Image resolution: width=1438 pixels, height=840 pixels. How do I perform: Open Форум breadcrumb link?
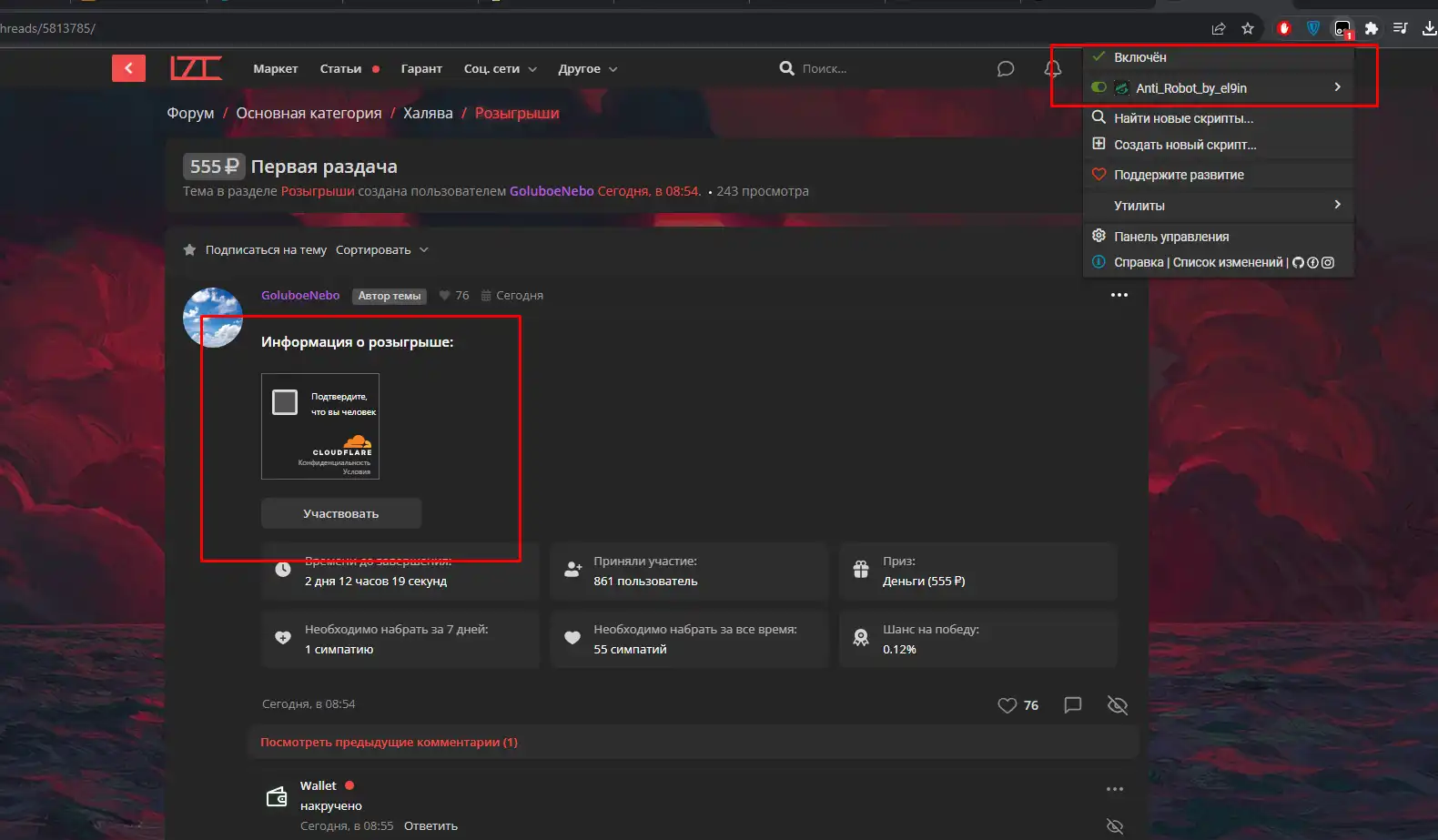pos(190,113)
